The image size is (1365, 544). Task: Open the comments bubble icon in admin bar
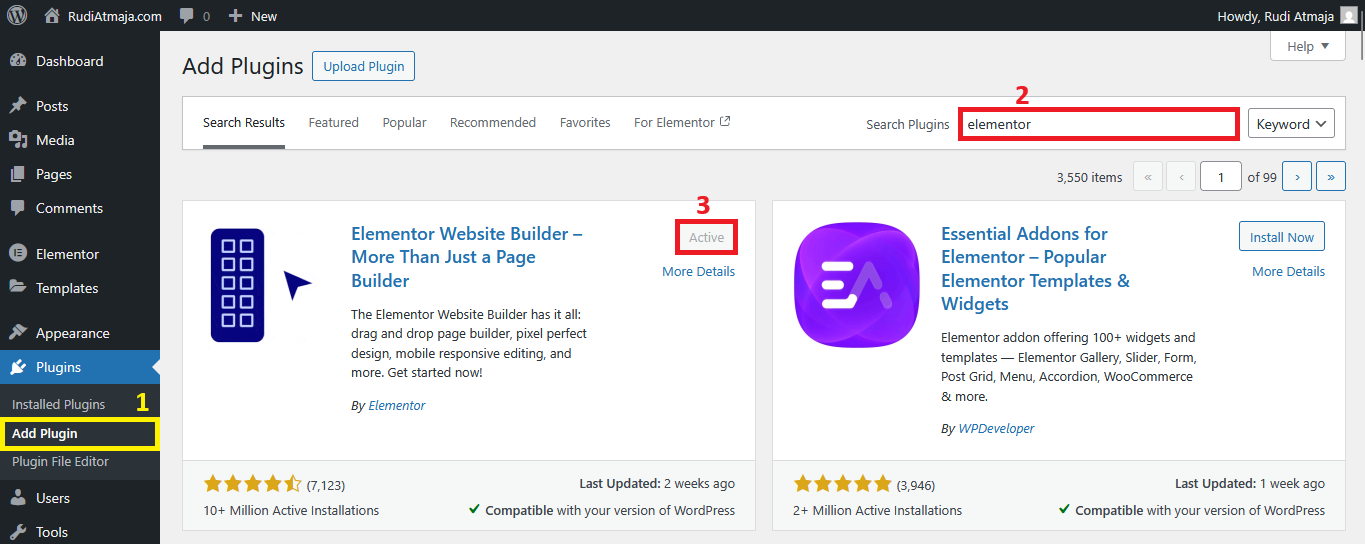click(x=187, y=16)
